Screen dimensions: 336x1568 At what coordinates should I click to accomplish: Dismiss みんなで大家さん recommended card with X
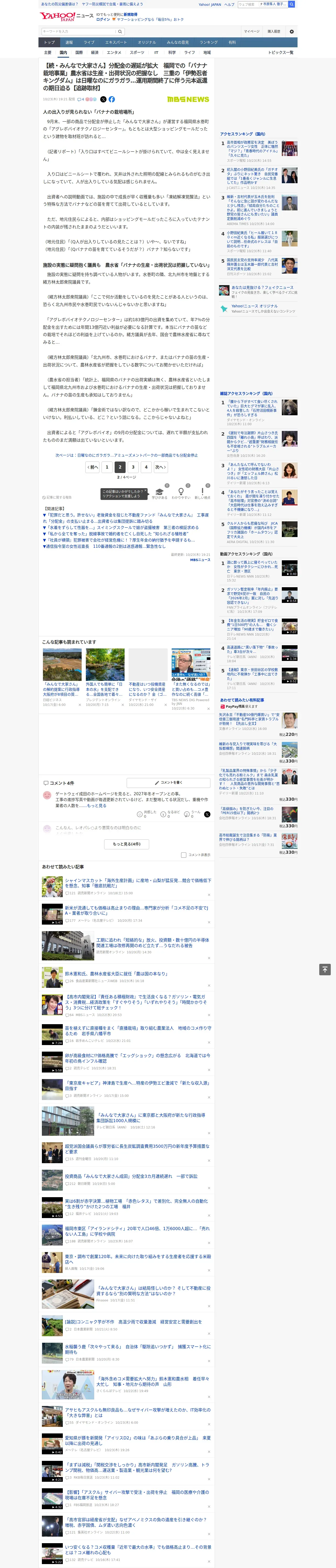coord(79,705)
